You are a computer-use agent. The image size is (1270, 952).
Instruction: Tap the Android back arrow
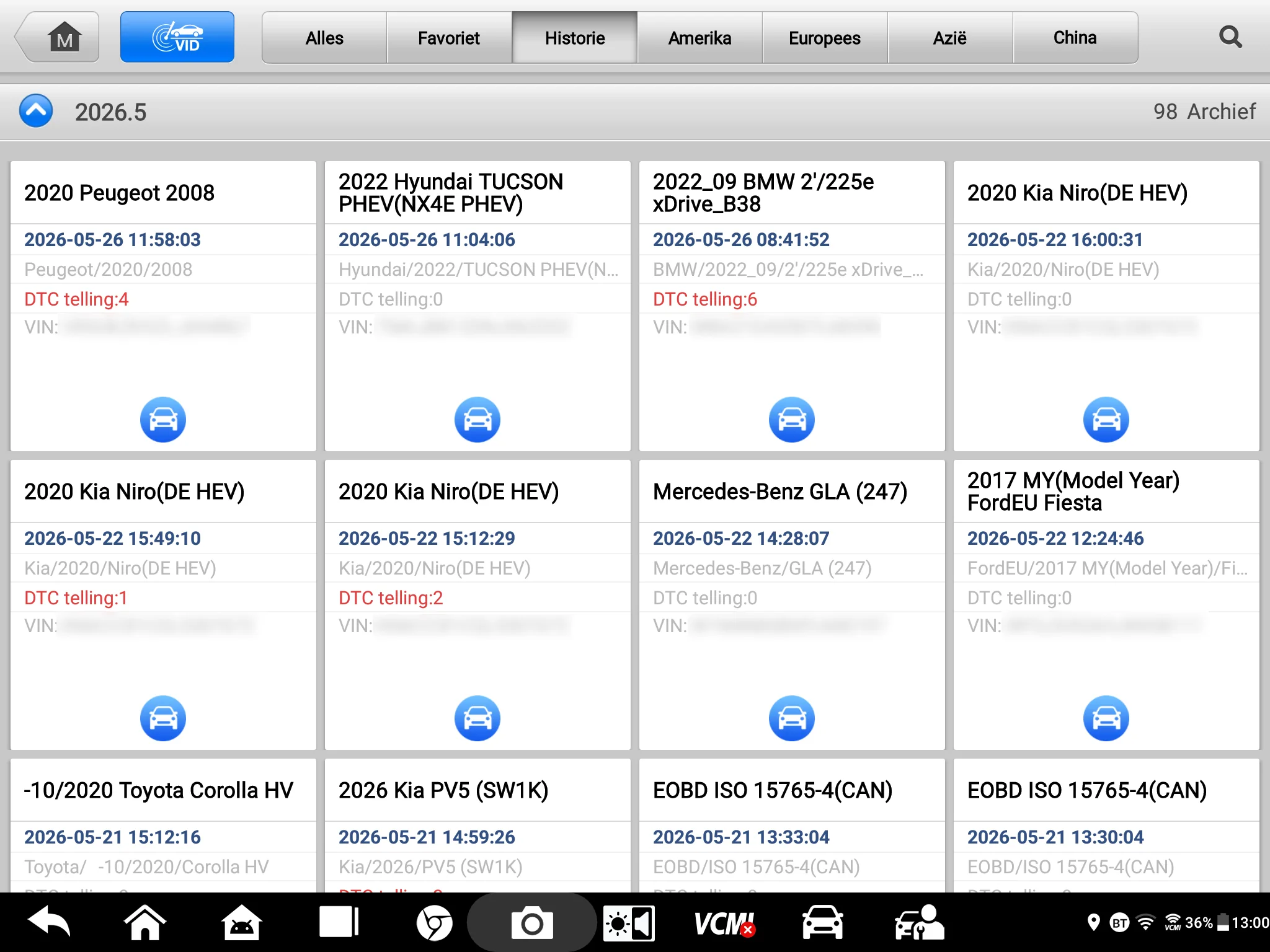tap(50, 922)
